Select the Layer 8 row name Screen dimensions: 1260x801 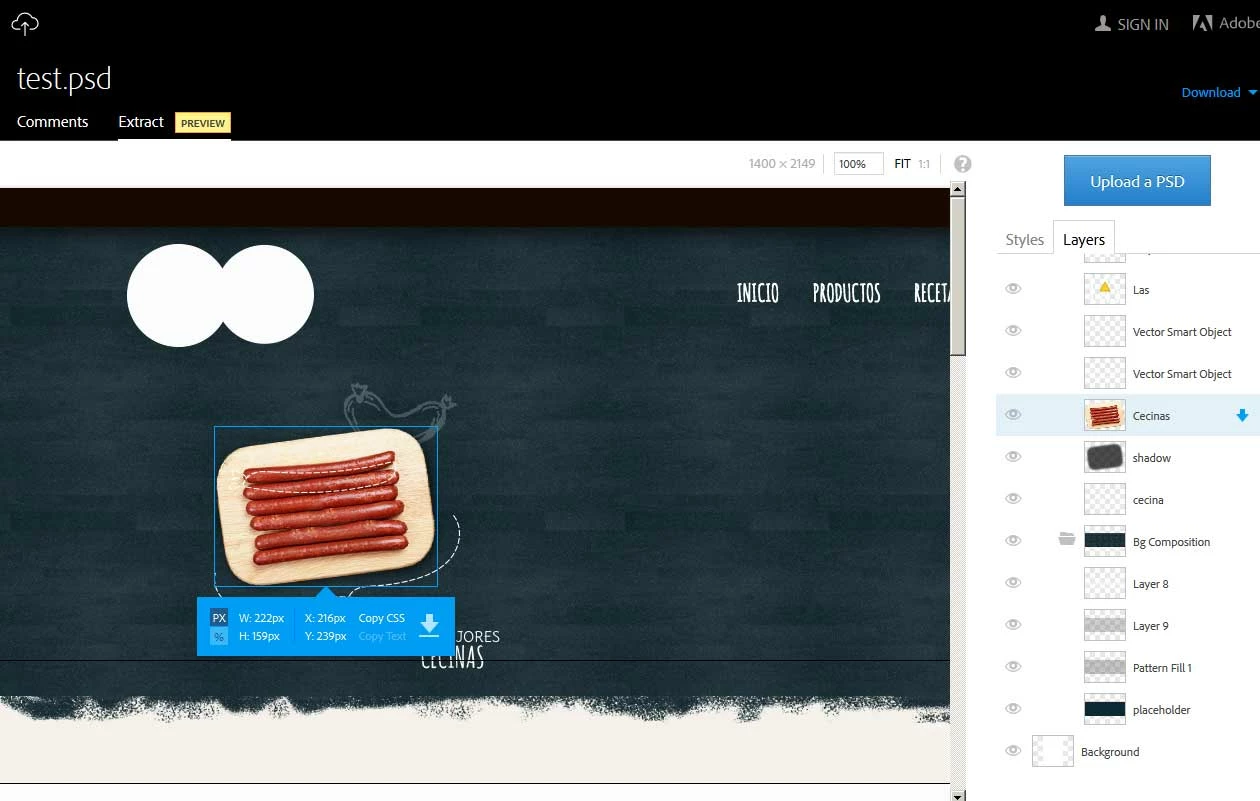(1150, 584)
